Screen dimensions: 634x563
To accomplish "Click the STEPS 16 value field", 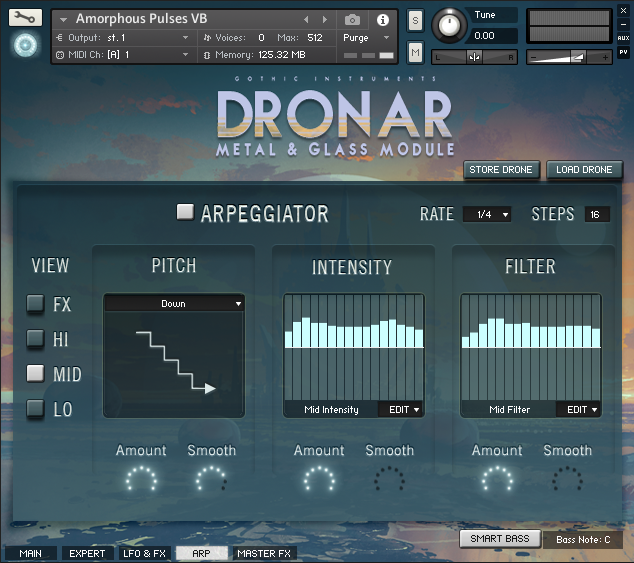I will pos(597,214).
